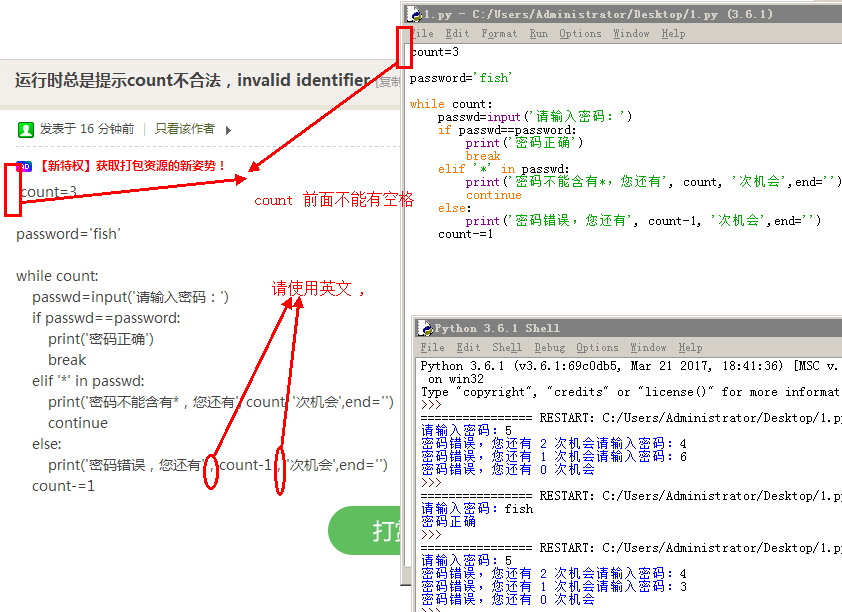Open the Run menu in the editor
The width and height of the screenshot is (842, 612).
[538, 34]
